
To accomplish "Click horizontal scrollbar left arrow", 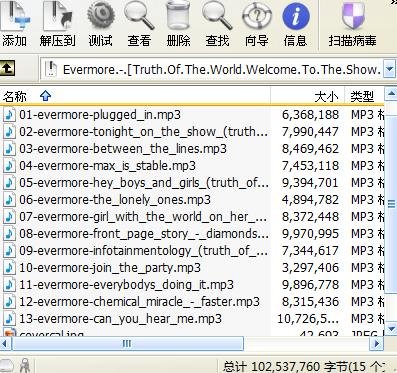I will point(6,343).
